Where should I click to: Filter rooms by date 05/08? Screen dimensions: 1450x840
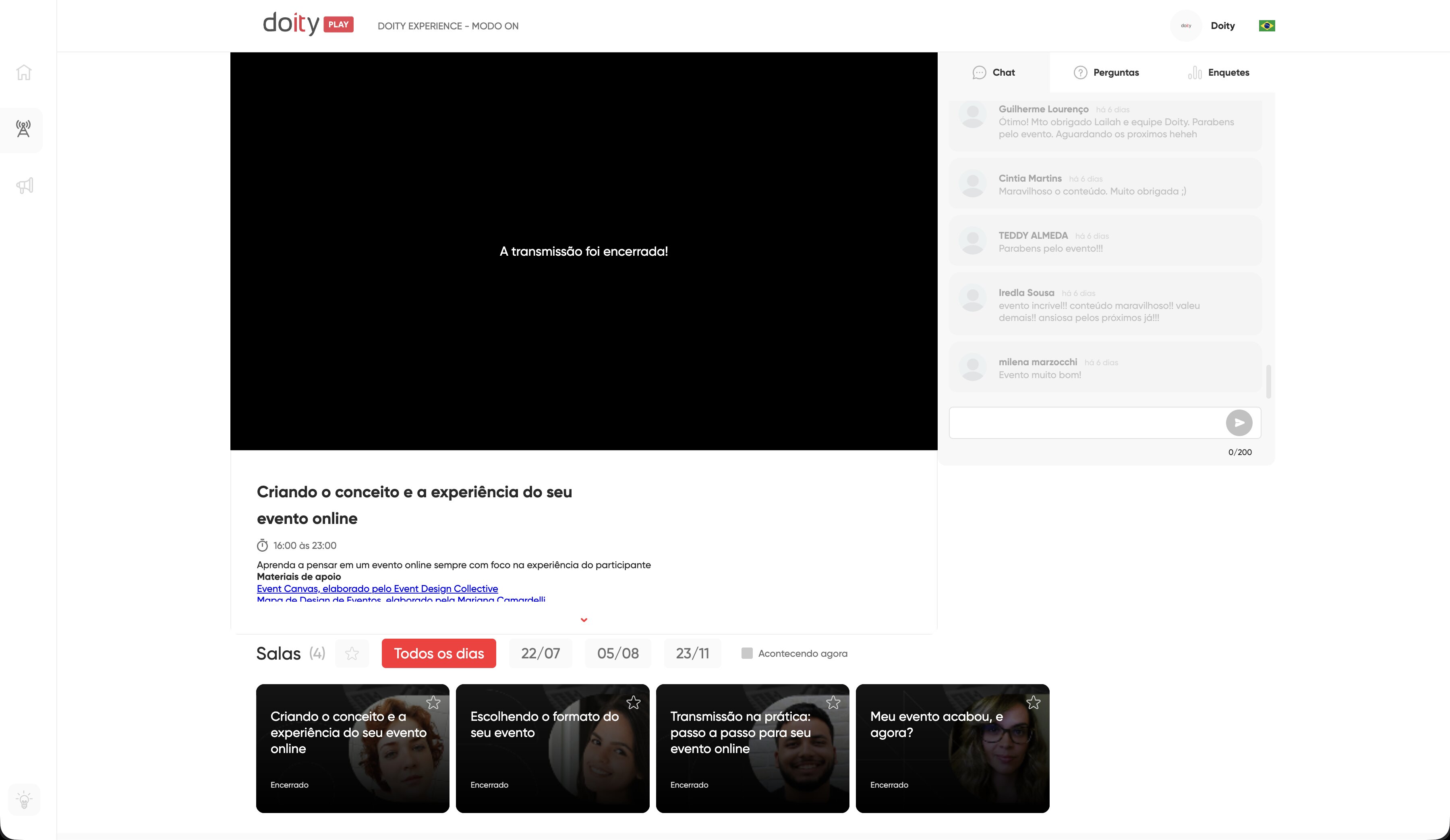[x=617, y=654]
